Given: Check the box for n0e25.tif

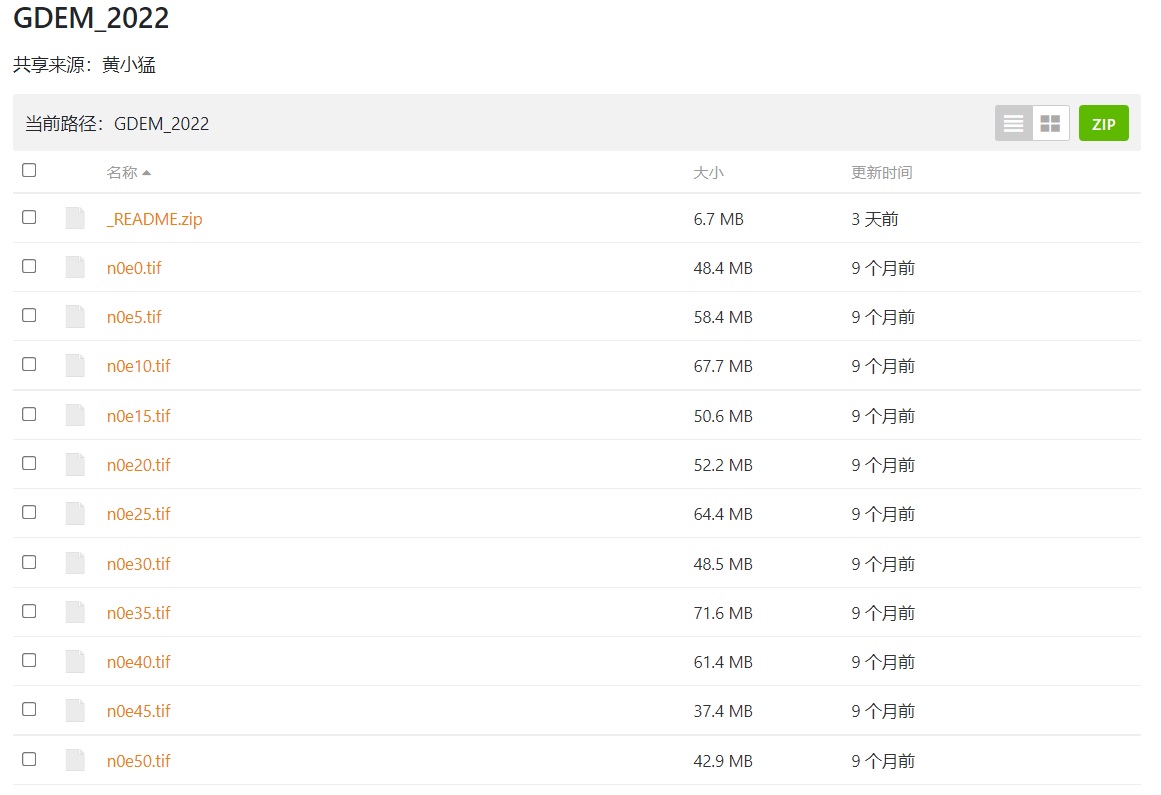Looking at the screenshot, I should coord(29,511).
